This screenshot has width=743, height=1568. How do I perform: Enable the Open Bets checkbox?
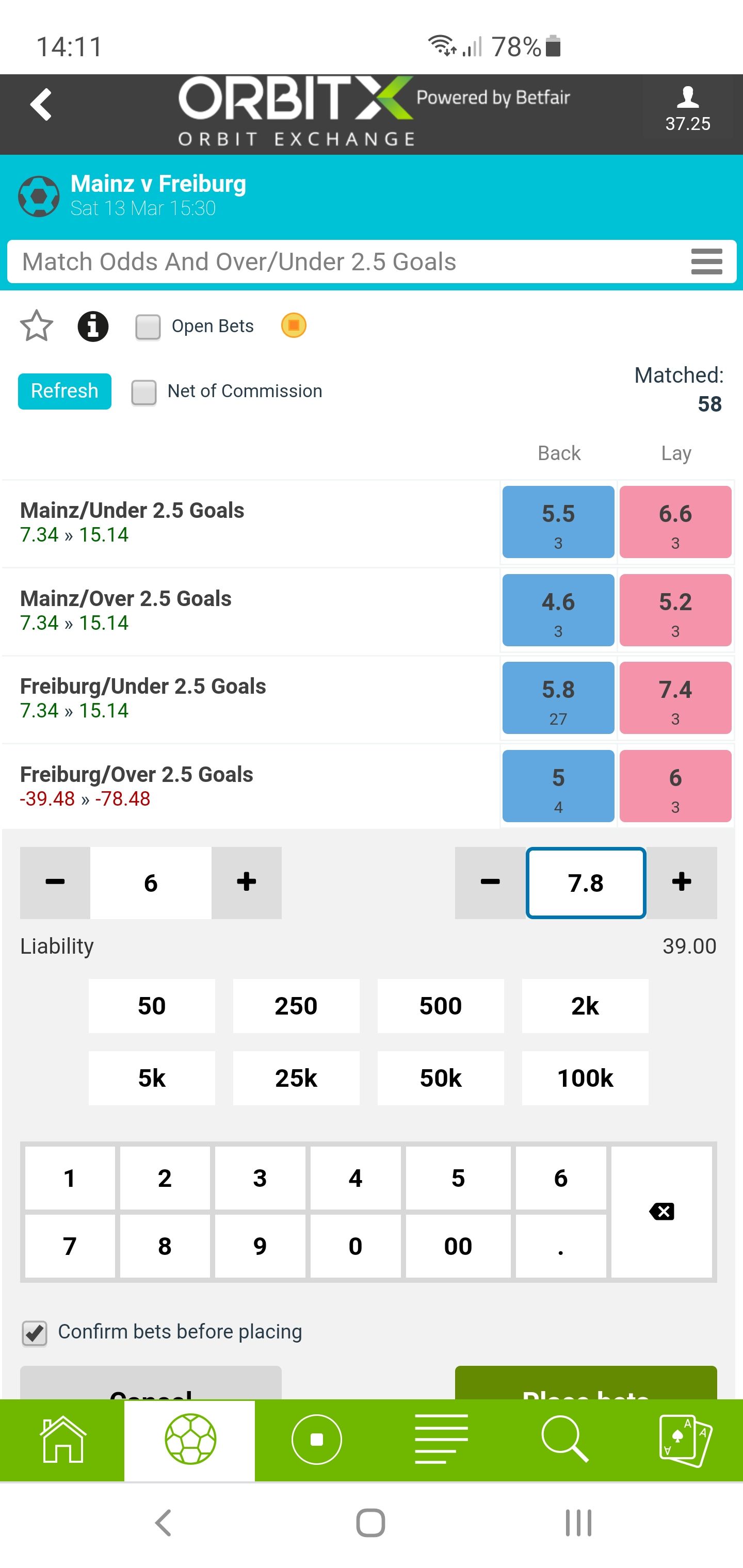coord(148,327)
